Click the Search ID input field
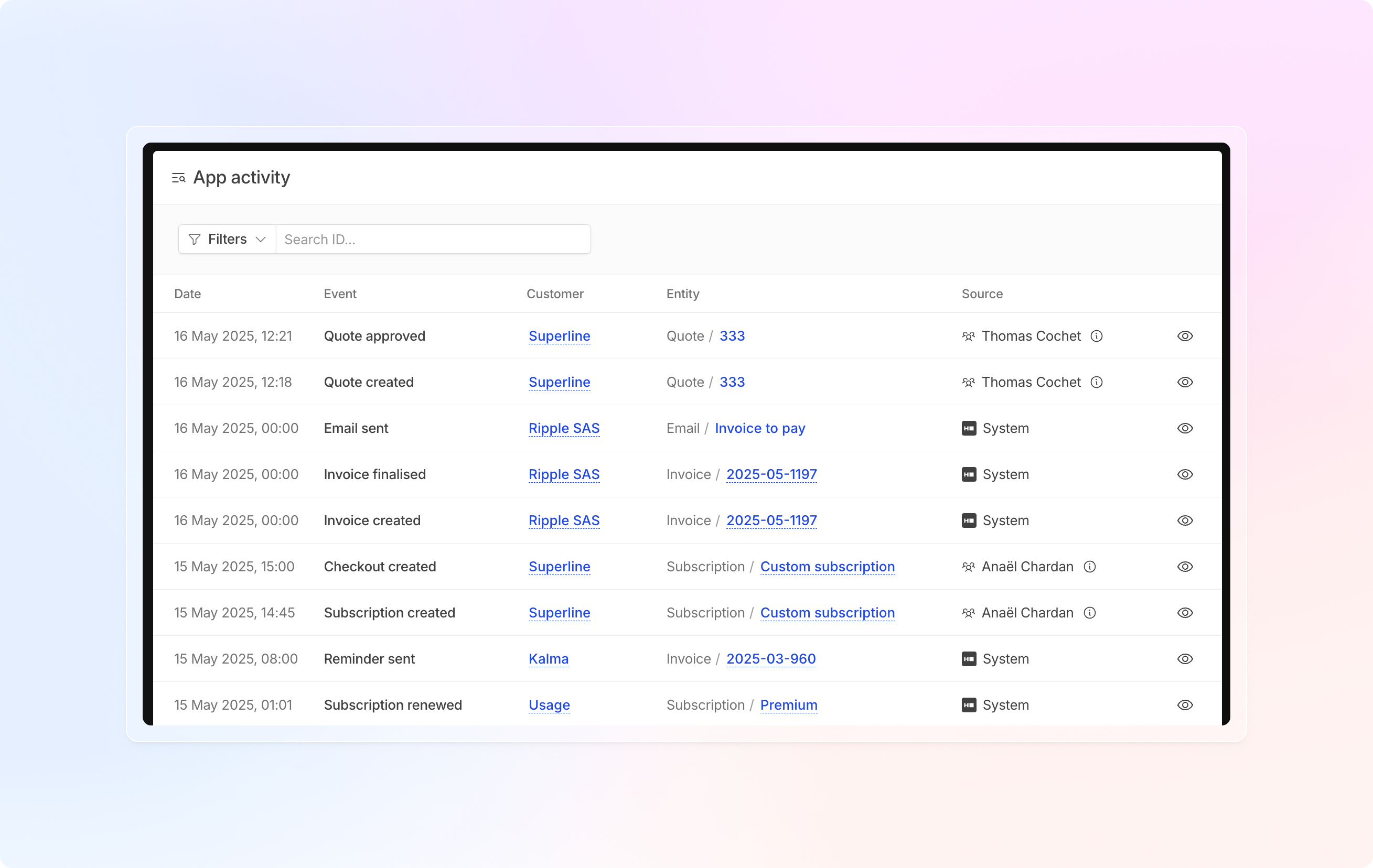The height and width of the screenshot is (868, 1373). 433,240
